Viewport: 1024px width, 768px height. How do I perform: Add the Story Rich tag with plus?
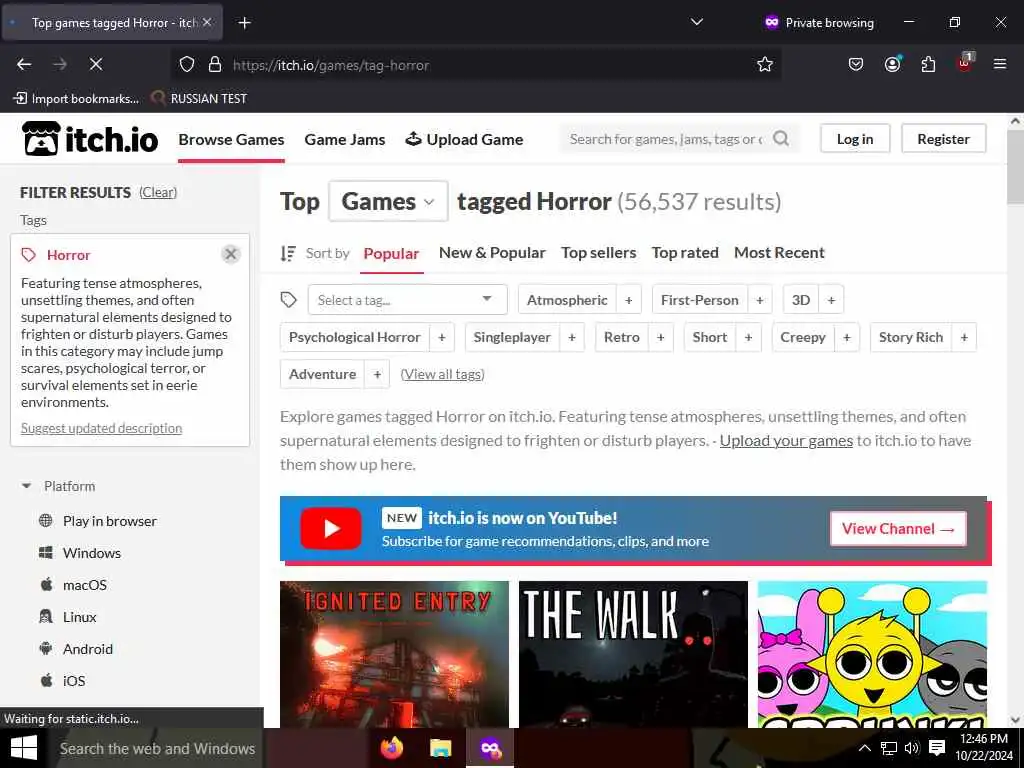tap(964, 337)
